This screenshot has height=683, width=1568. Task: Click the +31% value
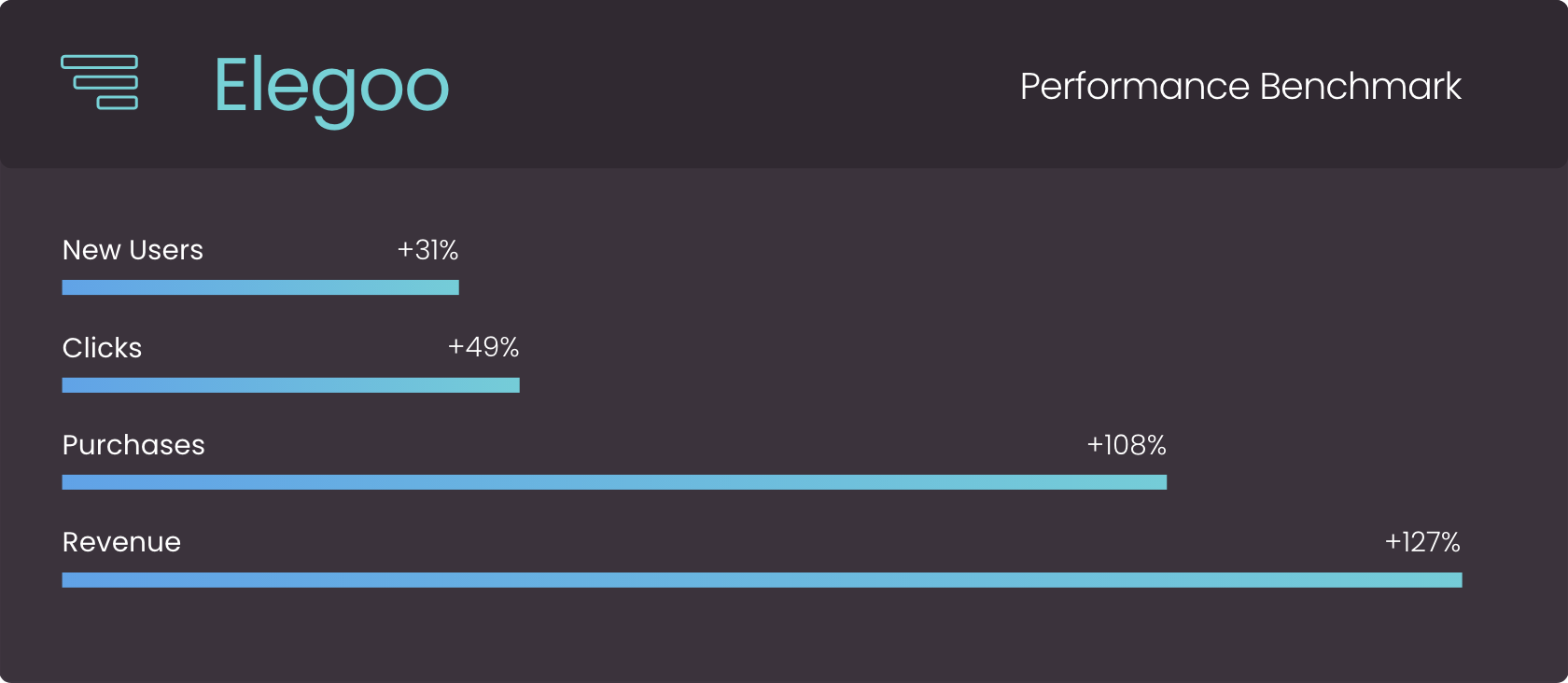click(x=427, y=250)
